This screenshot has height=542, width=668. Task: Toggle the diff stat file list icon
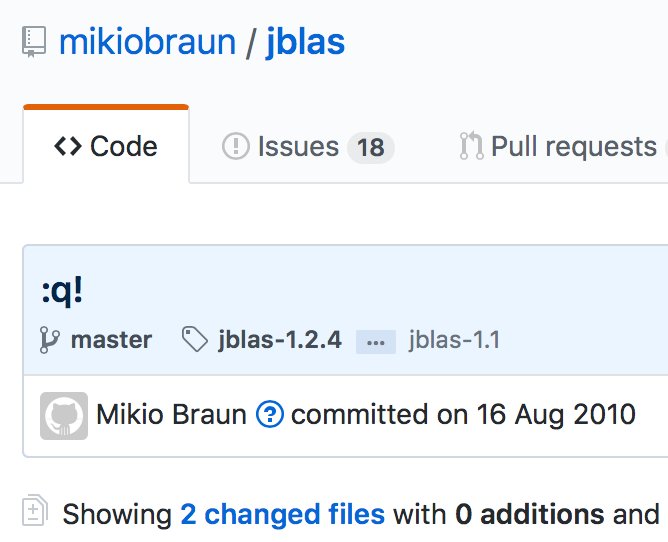[x=35, y=513]
